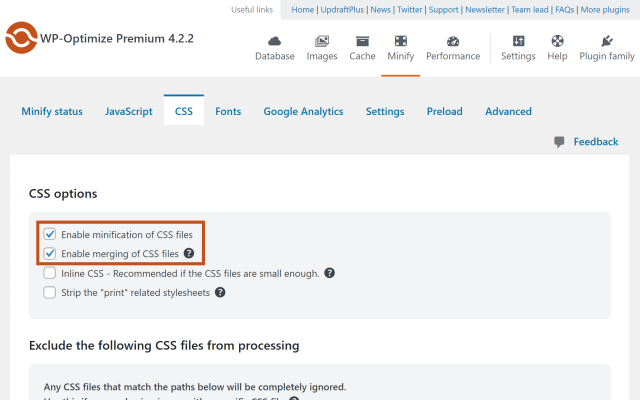The height and width of the screenshot is (400, 640).
Task: Click 'Exclude the following CSS files' heading
Action: coord(164,346)
